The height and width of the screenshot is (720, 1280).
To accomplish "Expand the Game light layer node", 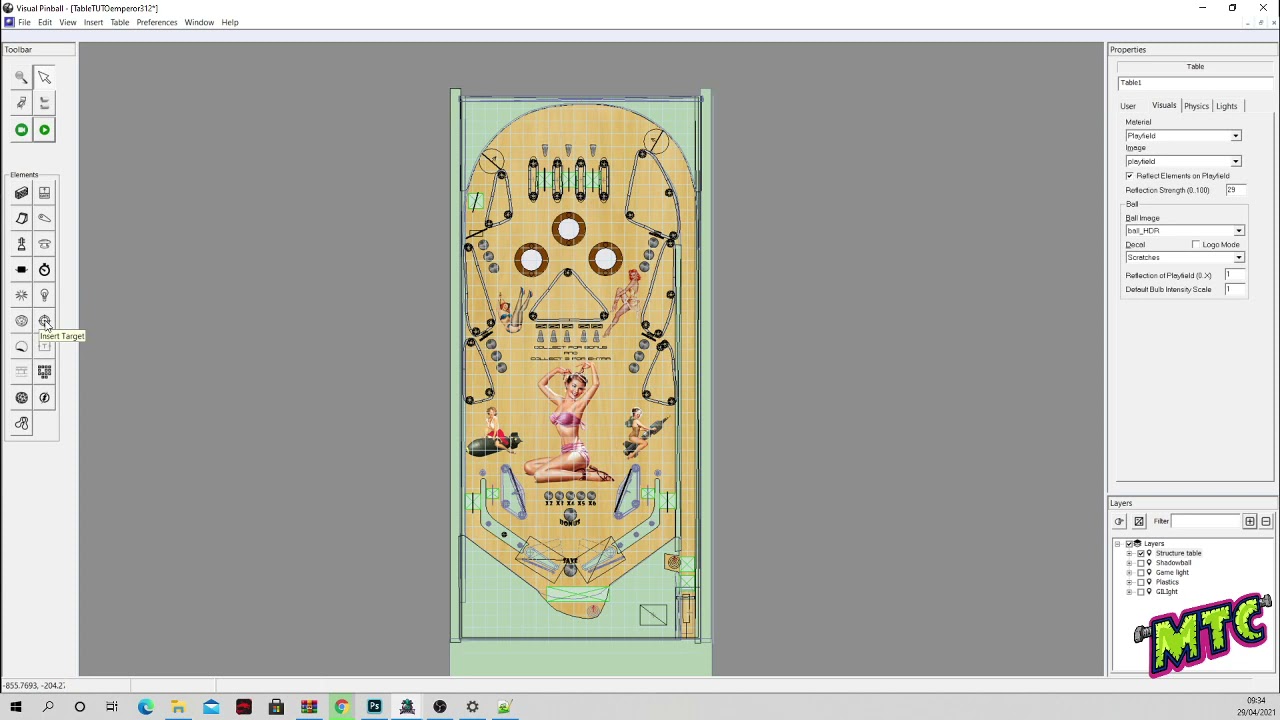I will point(1129,573).
